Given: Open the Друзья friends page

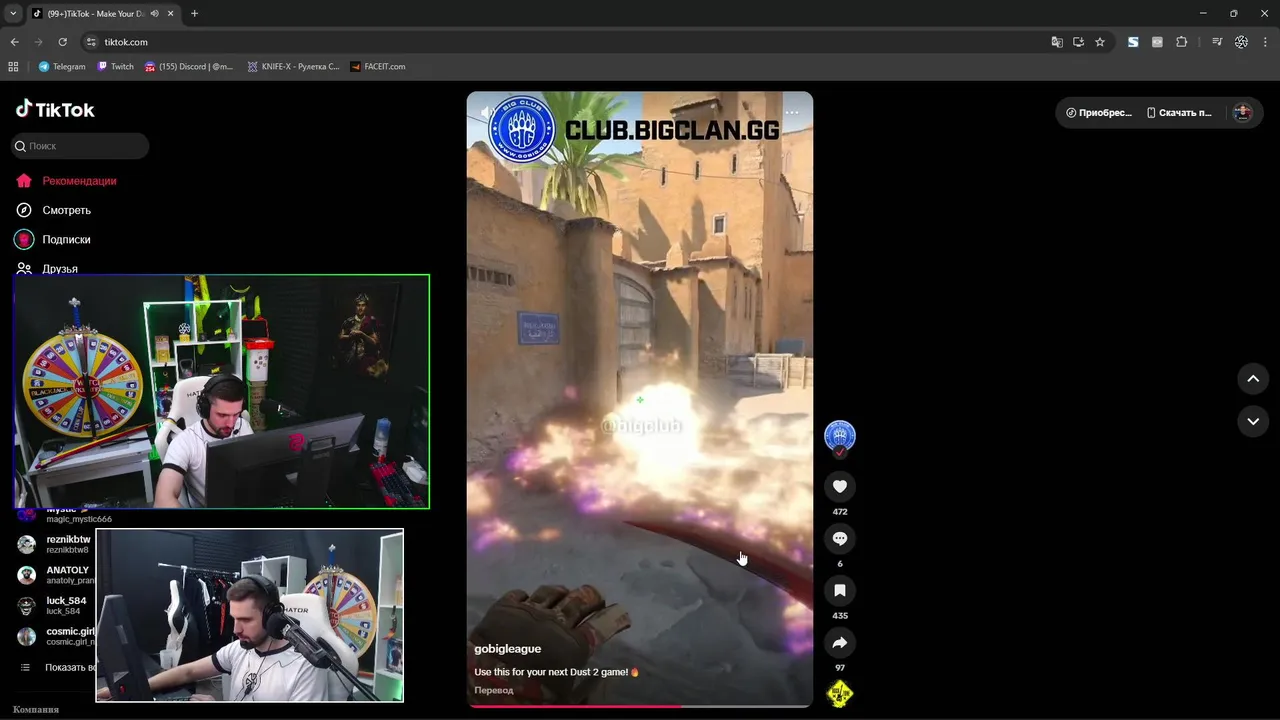Looking at the screenshot, I should point(47,268).
